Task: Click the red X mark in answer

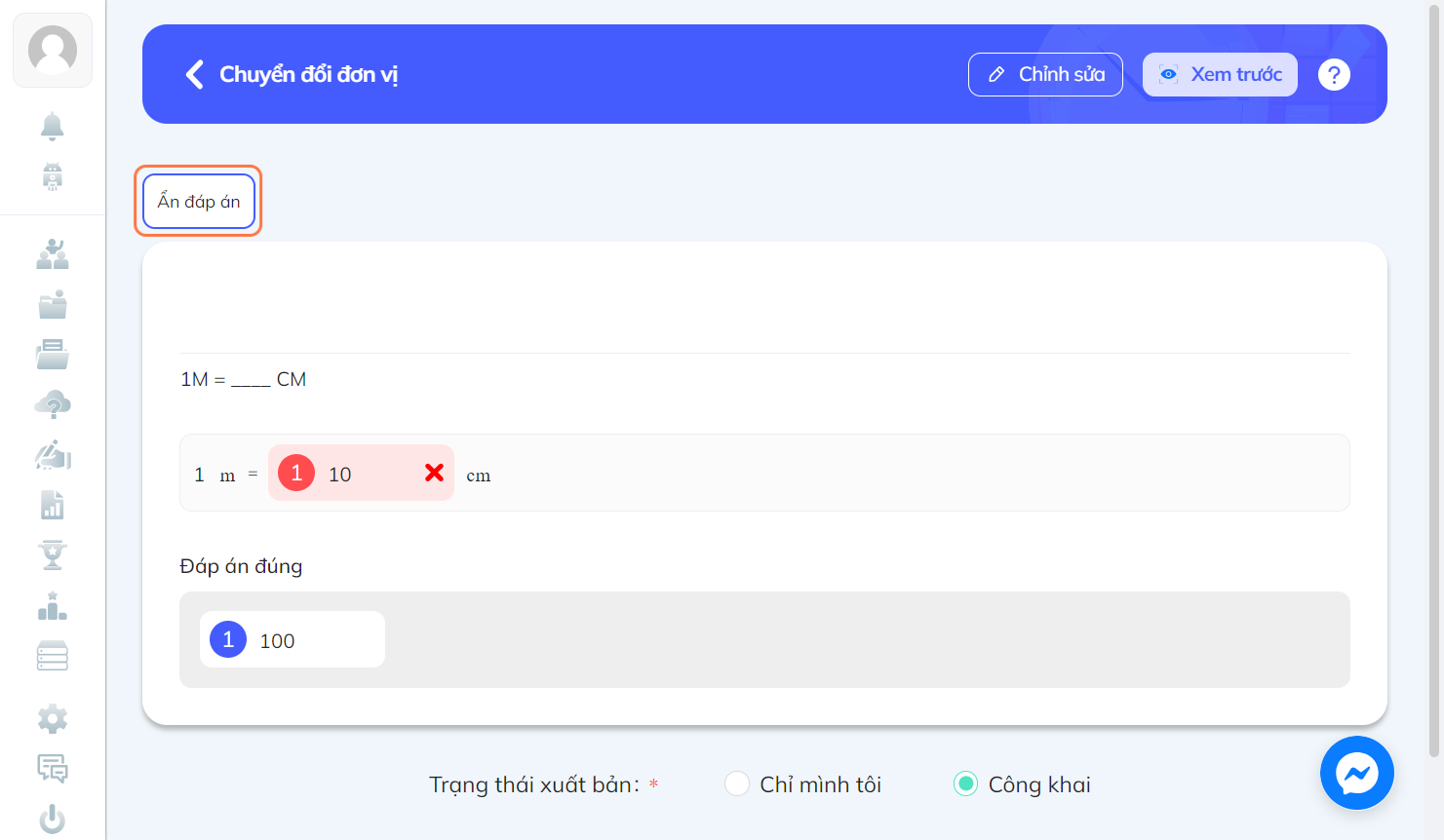Action: point(435,473)
